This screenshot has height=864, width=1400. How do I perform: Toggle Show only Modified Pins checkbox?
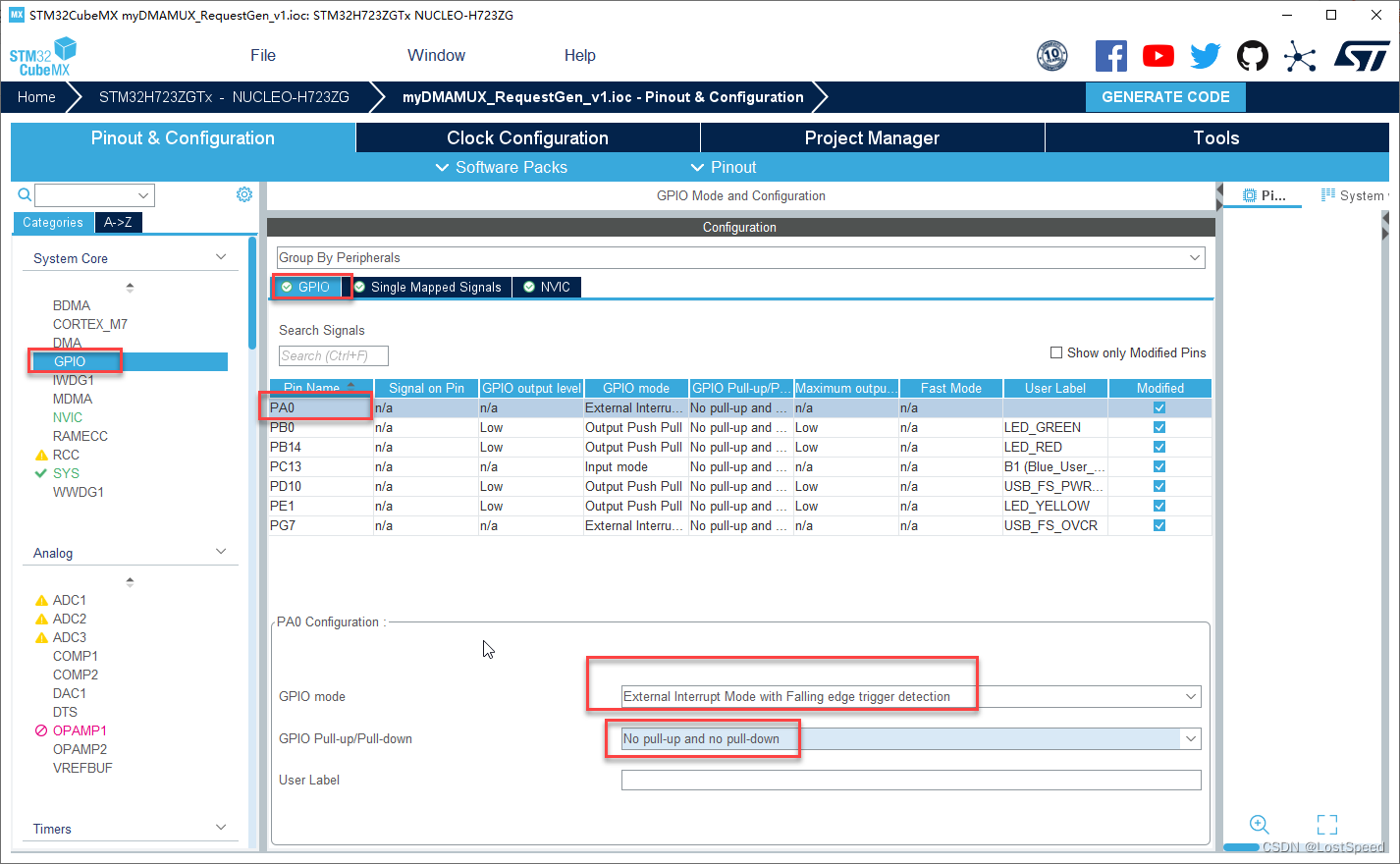[1056, 352]
